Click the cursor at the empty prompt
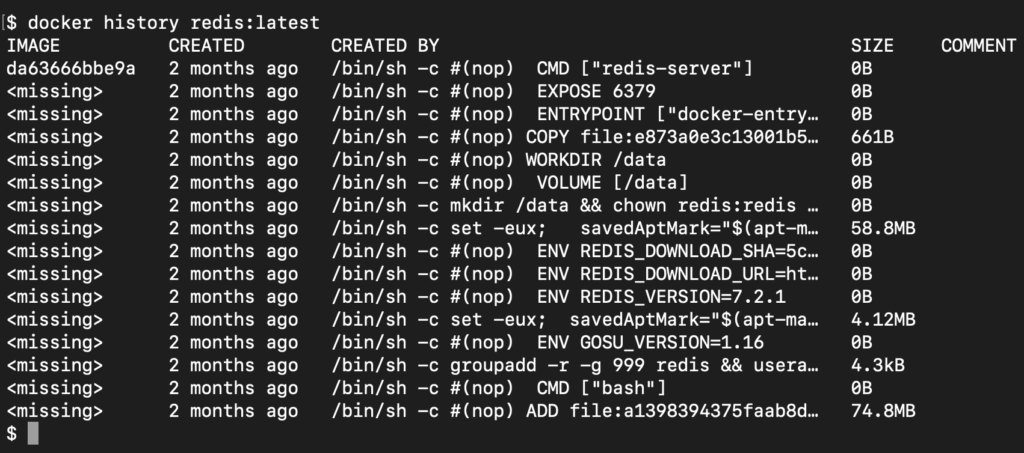1024x453 pixels. coord(33,434)
